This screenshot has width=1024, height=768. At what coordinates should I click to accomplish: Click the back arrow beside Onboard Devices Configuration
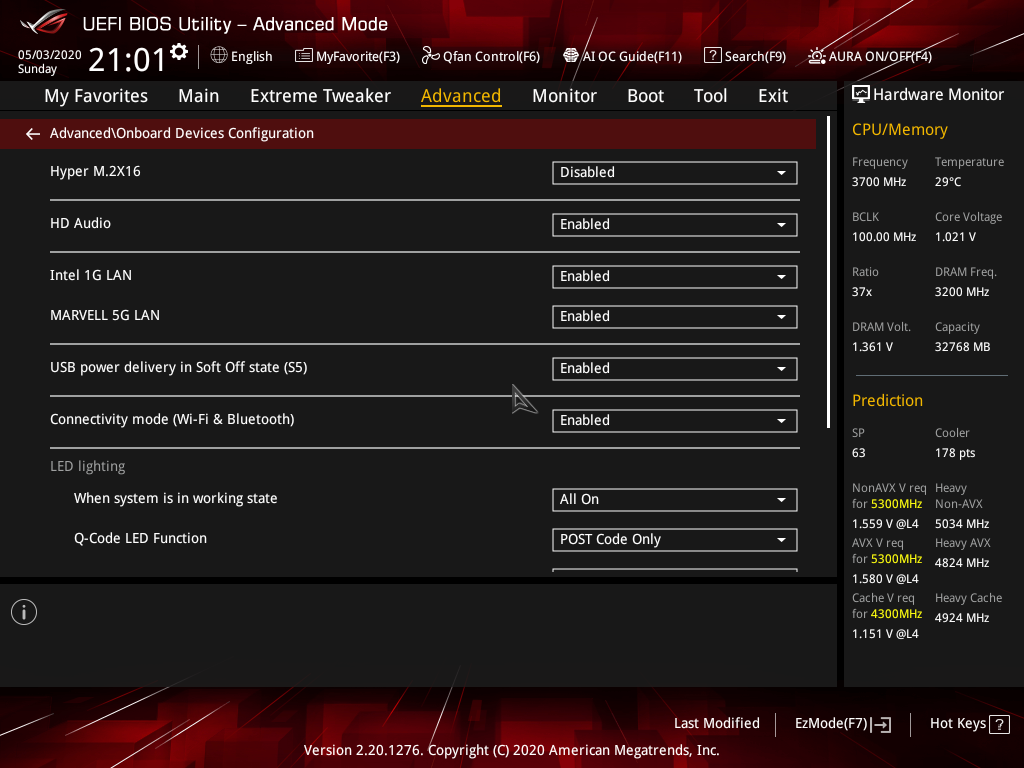[x=33, y=134]
